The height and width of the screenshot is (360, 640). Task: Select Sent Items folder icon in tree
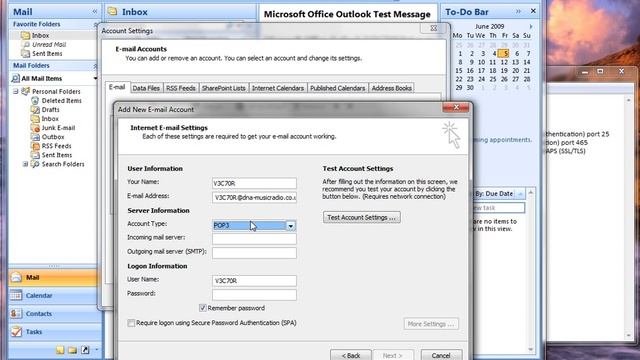35,155
